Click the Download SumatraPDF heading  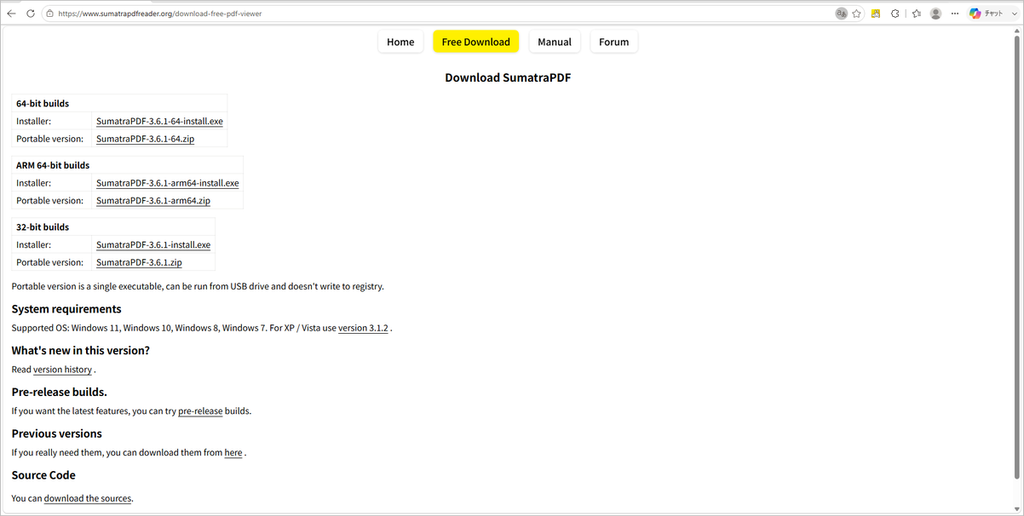(x=508, y=78)
